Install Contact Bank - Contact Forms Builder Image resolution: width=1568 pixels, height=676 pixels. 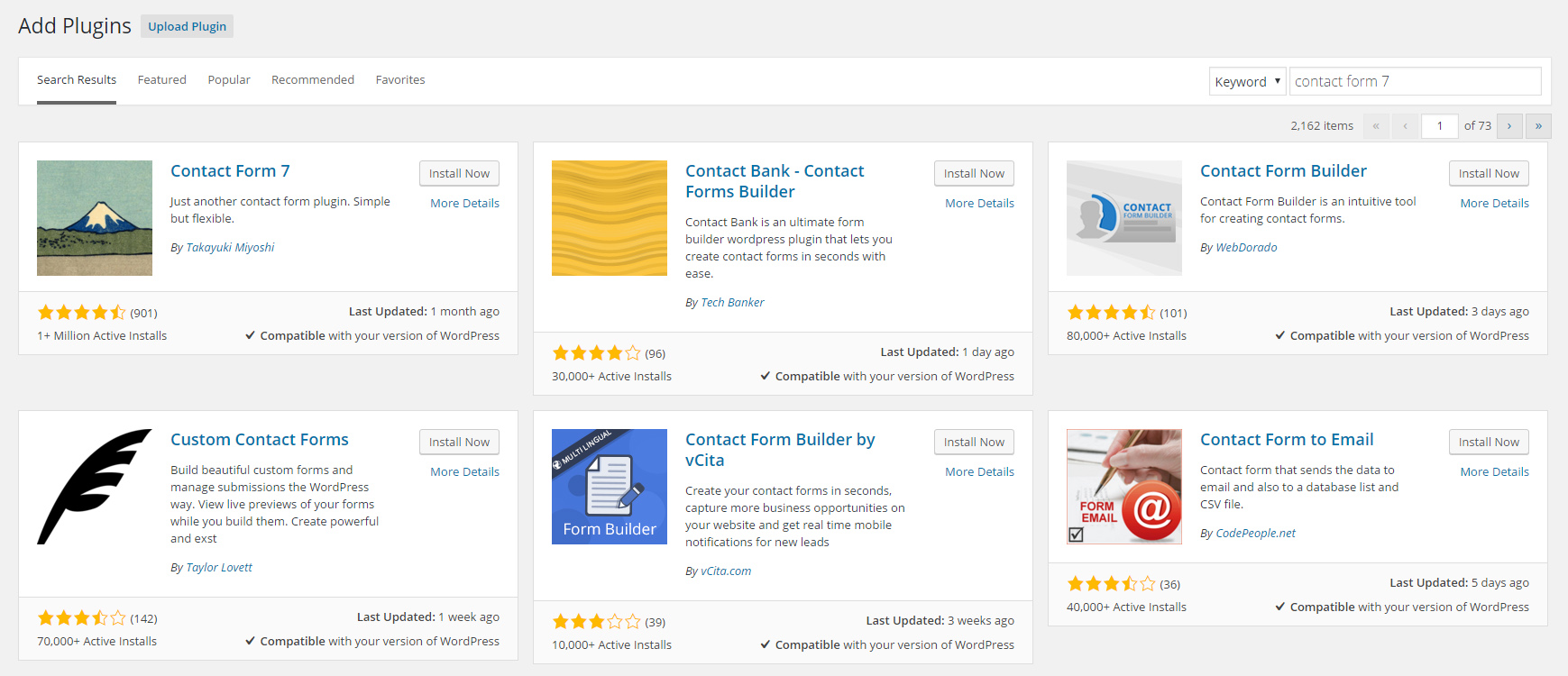974,173
